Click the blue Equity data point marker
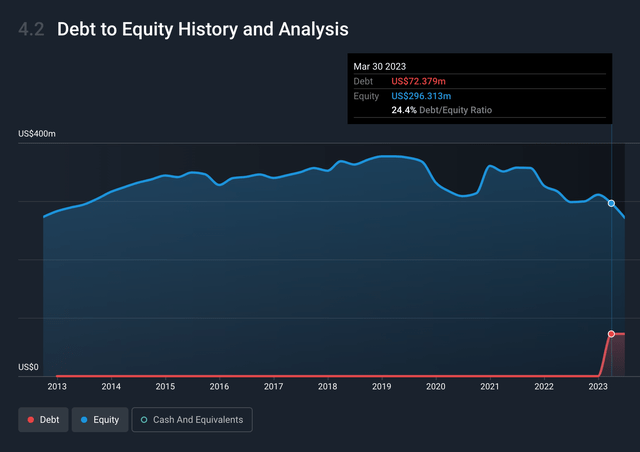This screenshot has height=452, width=640. click(611, 203)
